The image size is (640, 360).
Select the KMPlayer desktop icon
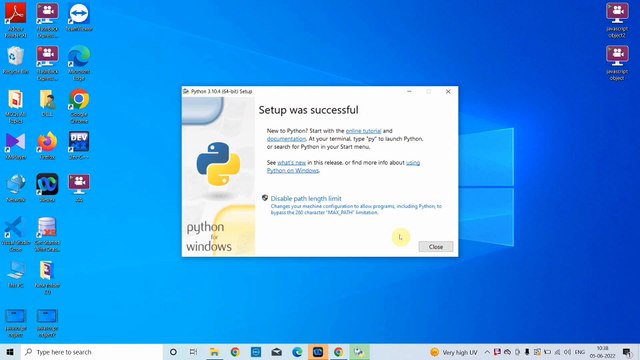16,146
